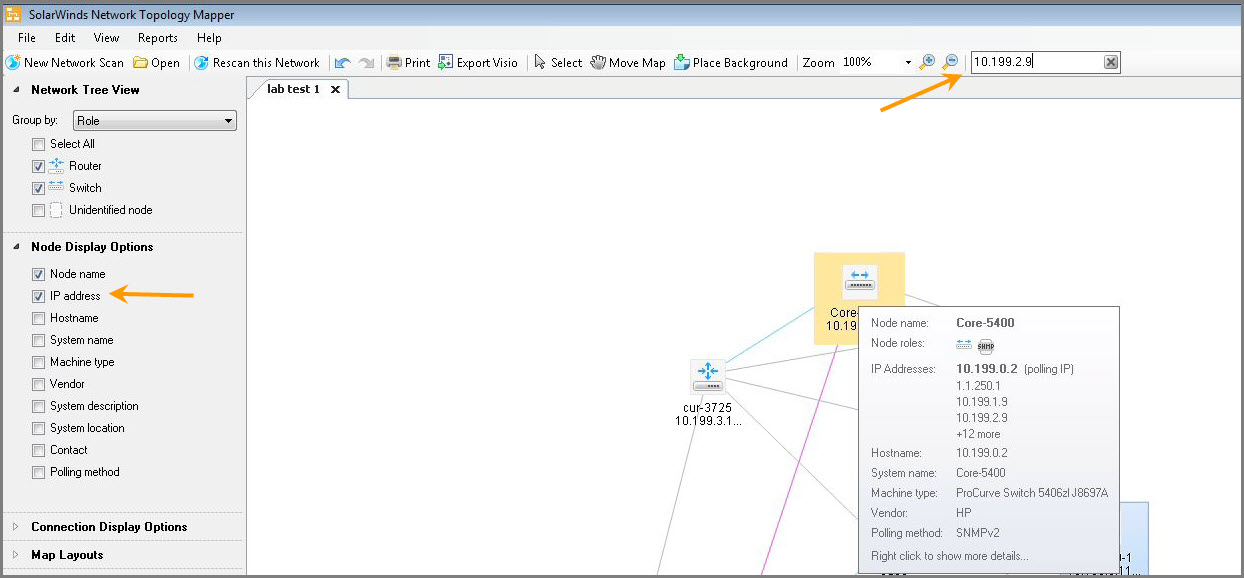Expand the Map Layouts section

[17, 555]
